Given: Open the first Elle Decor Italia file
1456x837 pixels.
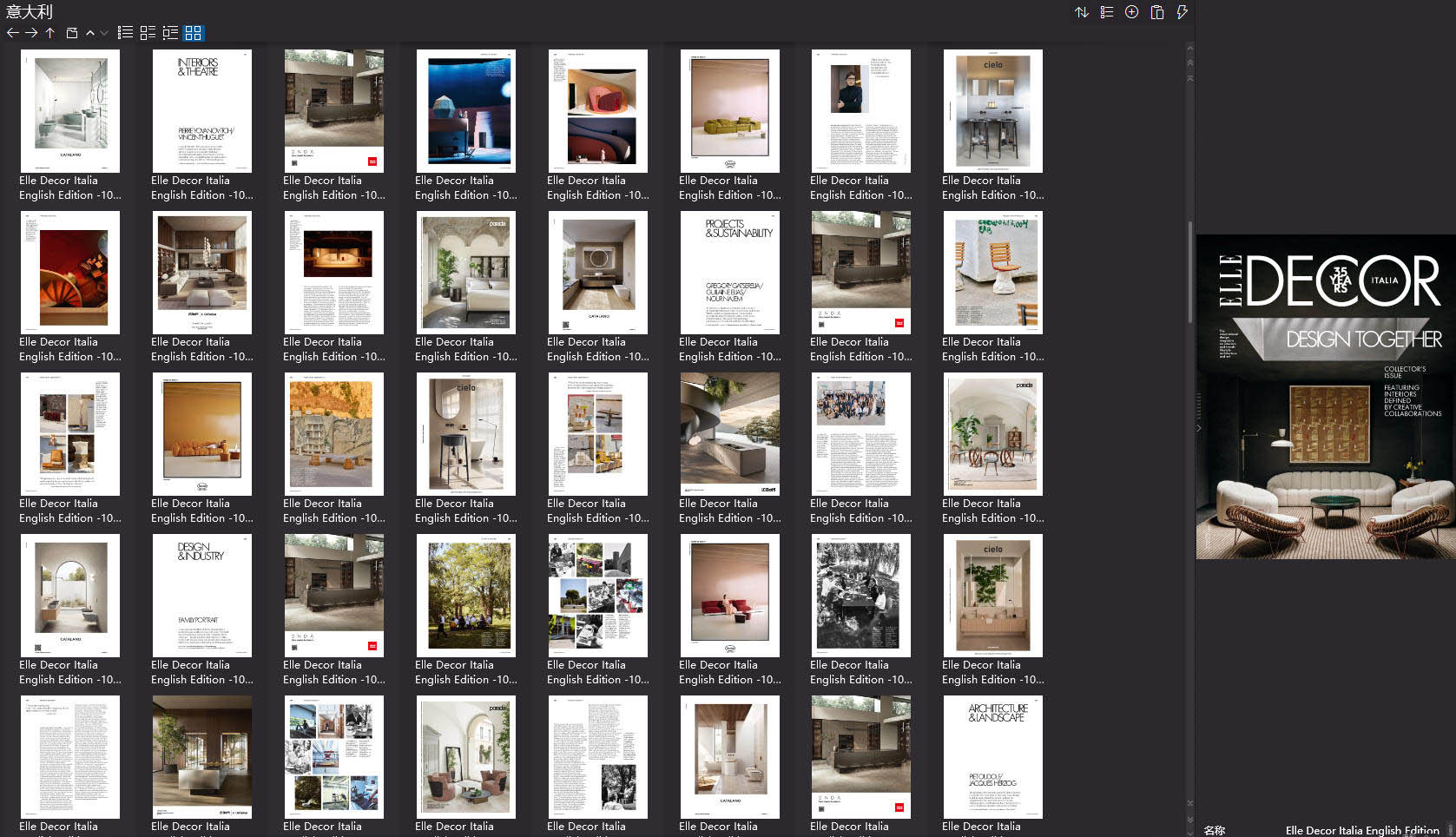Looking at the screenshot, I should tap(69, 110).
